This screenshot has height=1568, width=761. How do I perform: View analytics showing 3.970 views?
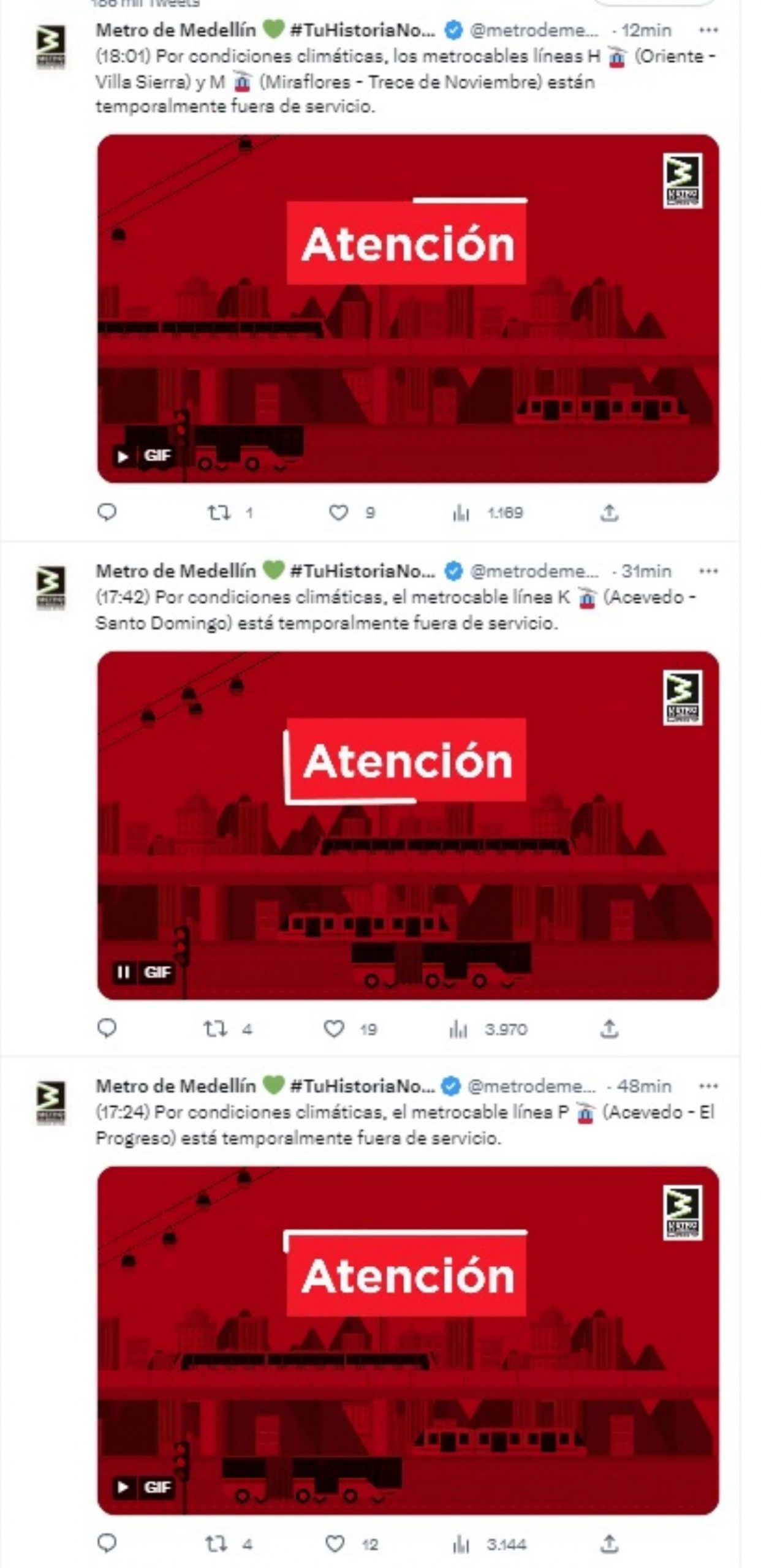(x=488, y=1029)
